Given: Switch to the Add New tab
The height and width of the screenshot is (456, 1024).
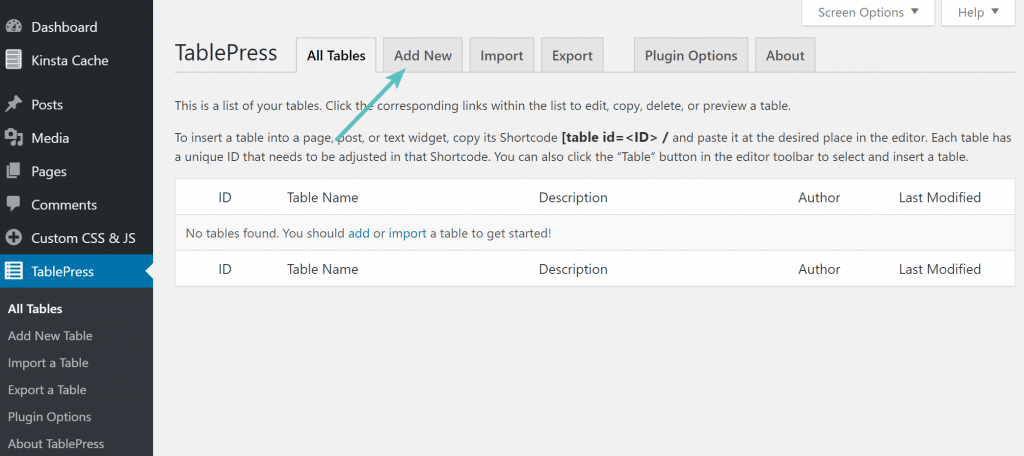Looking at the screenshot, I should coord(423,55).
